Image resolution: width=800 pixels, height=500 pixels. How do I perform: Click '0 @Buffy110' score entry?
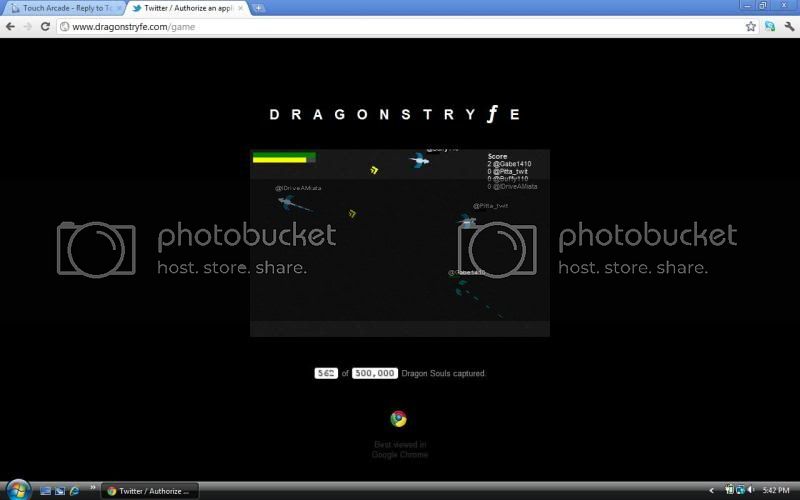(x=507, y=179)
